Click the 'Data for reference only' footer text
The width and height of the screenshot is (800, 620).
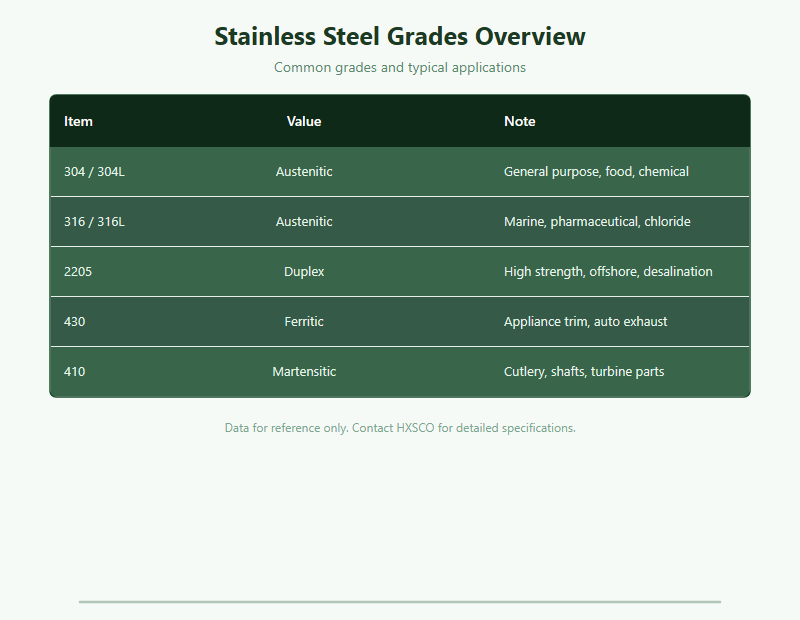coord(400,428)
